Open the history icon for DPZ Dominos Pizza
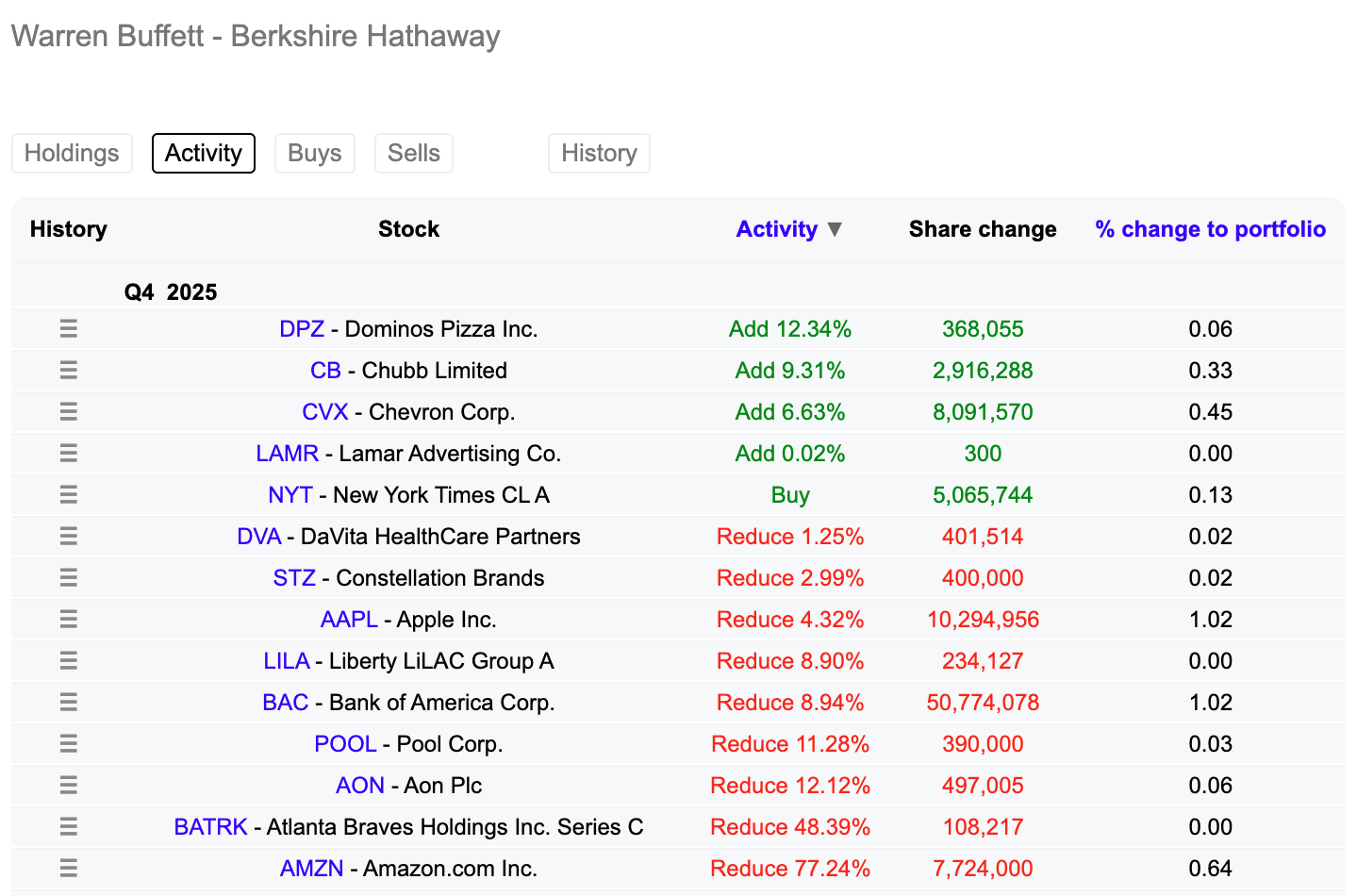The image size is (1357, 896). pyautogui.click(x=68, y=328)
